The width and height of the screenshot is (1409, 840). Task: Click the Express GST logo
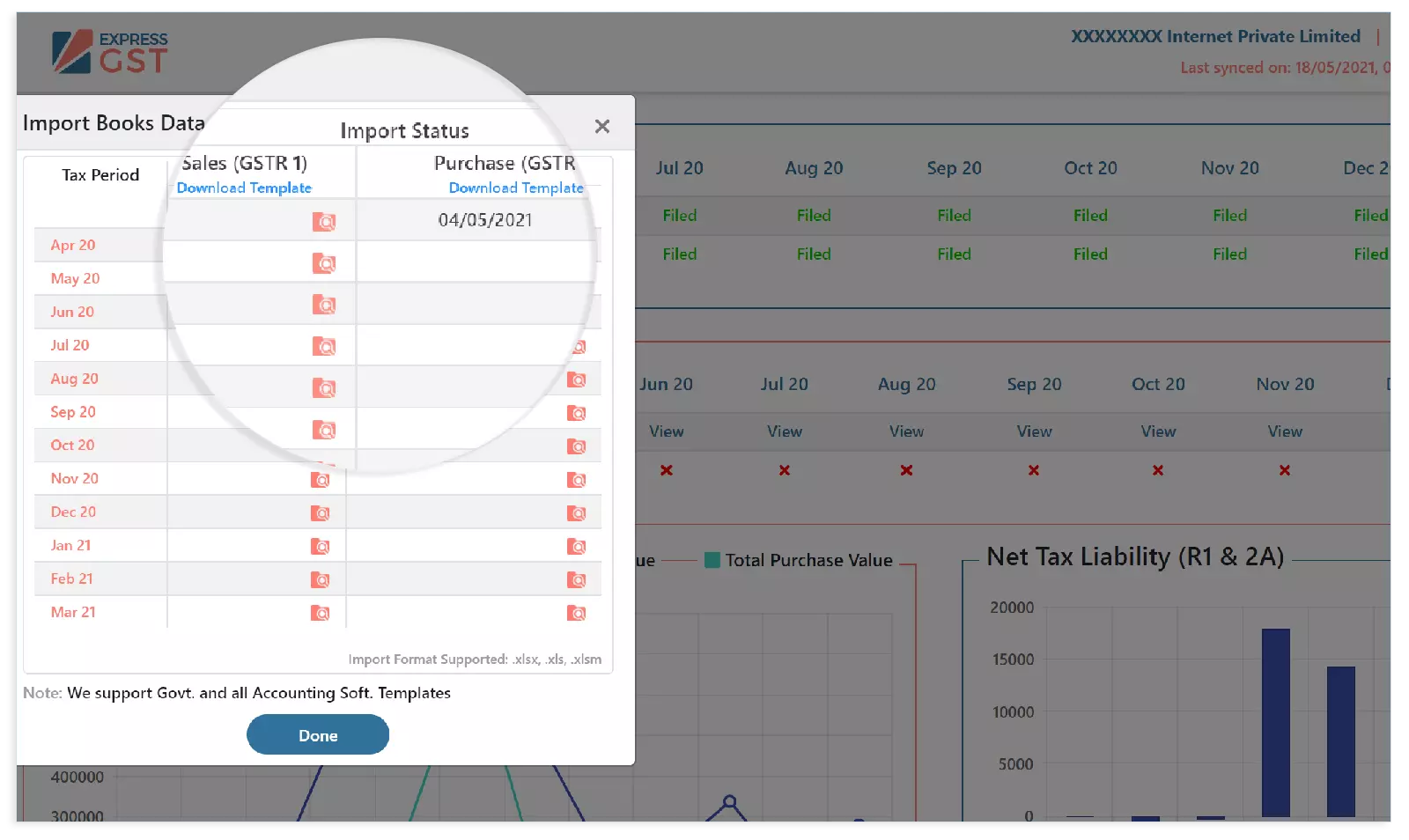[109, 52]
